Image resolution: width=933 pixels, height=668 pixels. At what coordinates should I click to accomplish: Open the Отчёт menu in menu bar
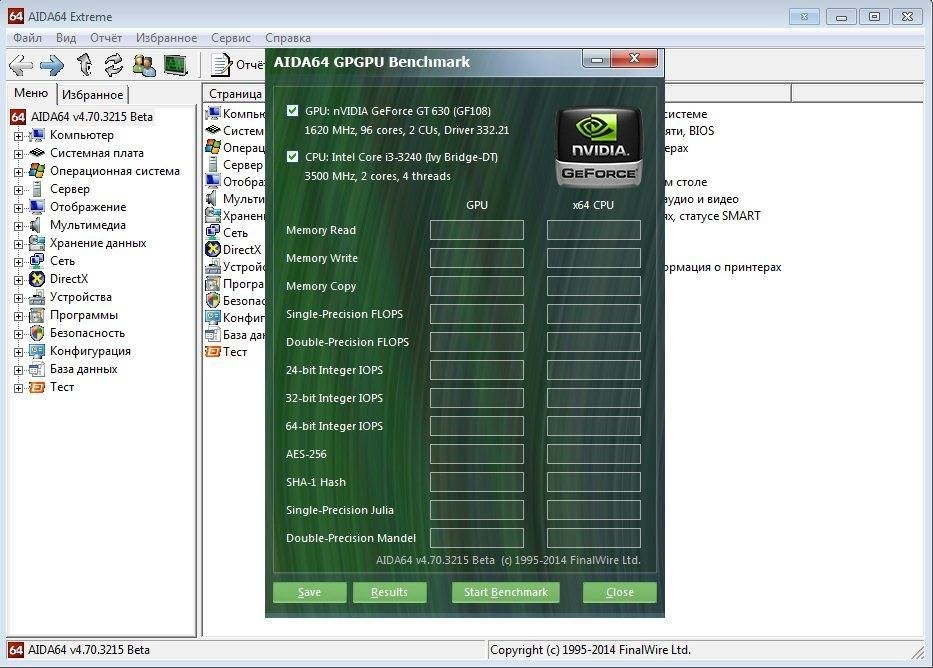click(x=106, y=37)
